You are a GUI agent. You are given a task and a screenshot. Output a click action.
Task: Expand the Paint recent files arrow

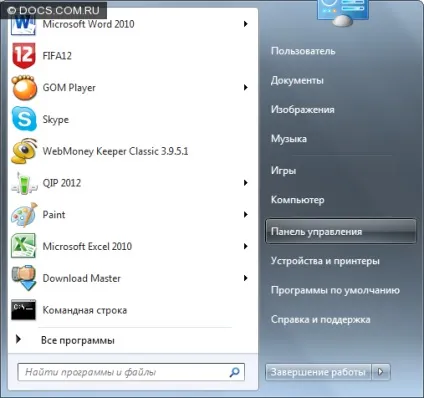(x=246, y=215)
